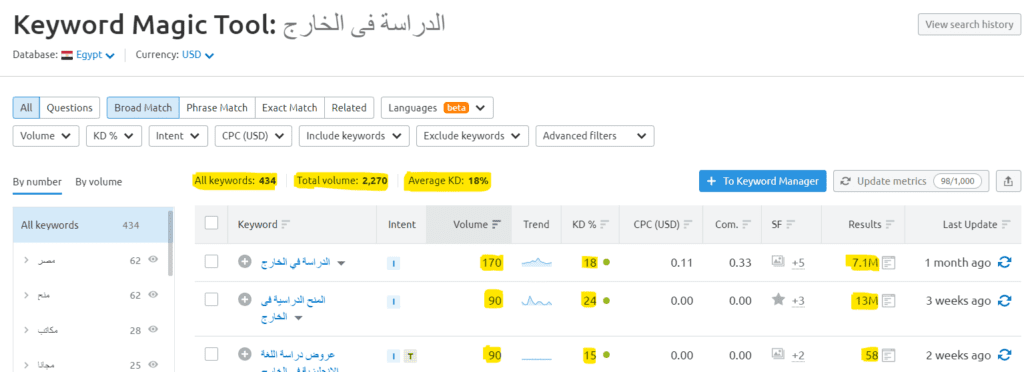1024x372 pixels.
Task: Open the Exclude keywords dropdown
Action: click(472, 136)
